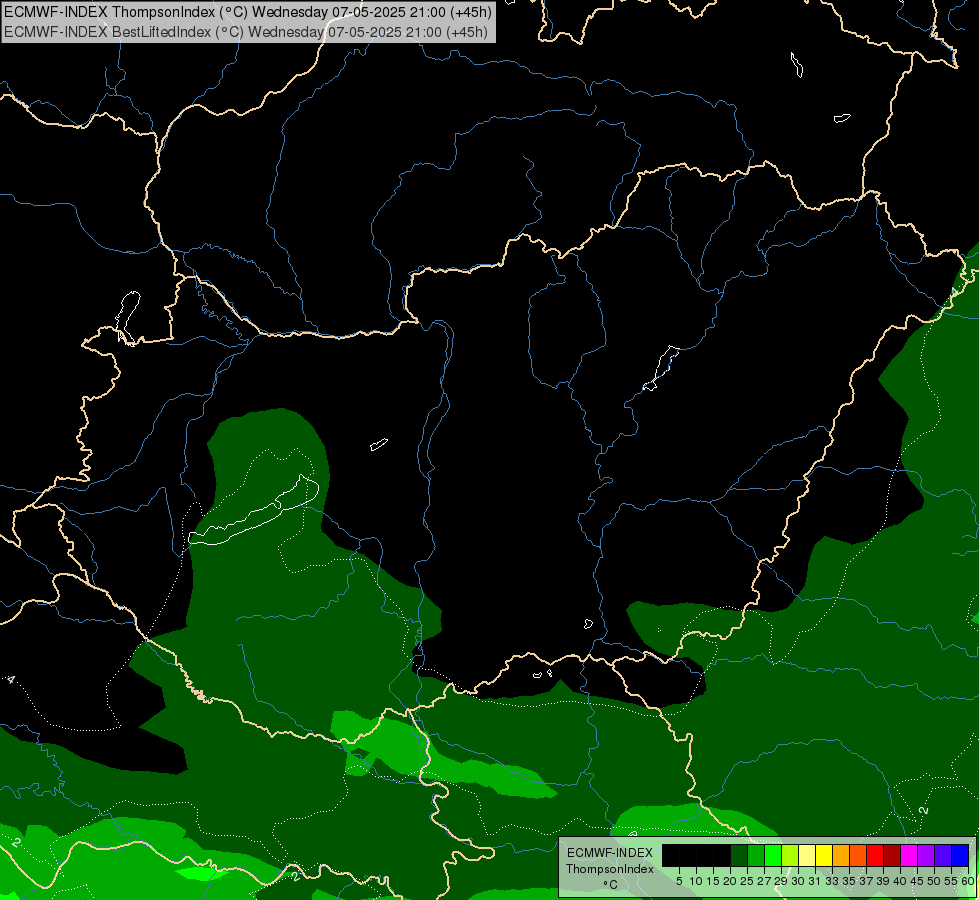The image size is (979, 900).
Task: Click the legend tick value 40
Action: click(x=900, y=881)
